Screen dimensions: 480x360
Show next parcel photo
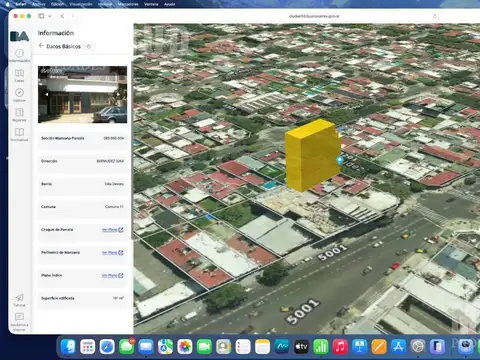point(118,94)
